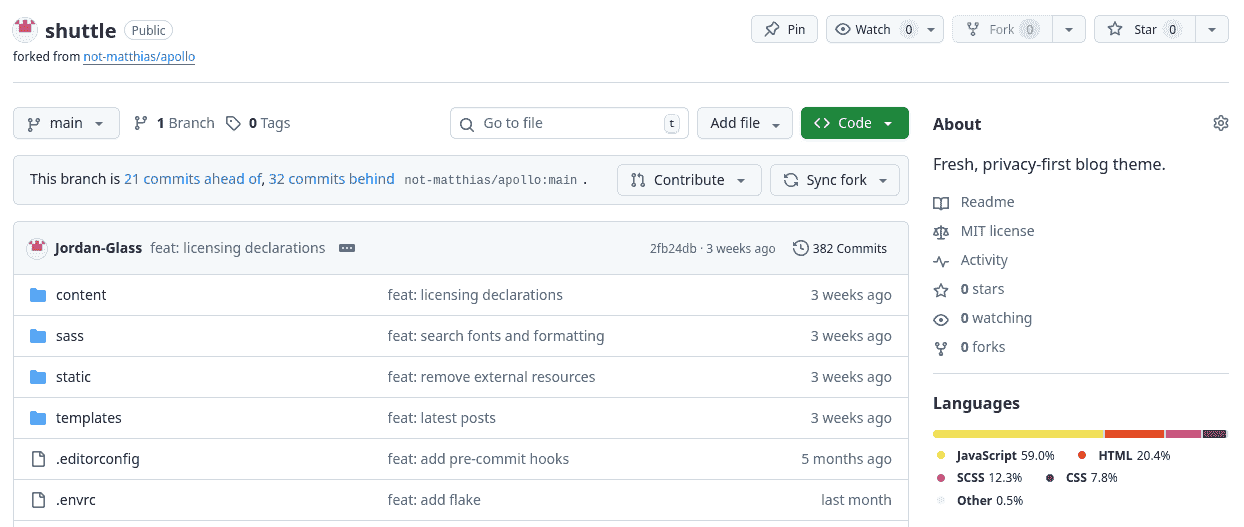
Task: Open the content folder
Action: [x=81, y=295]
